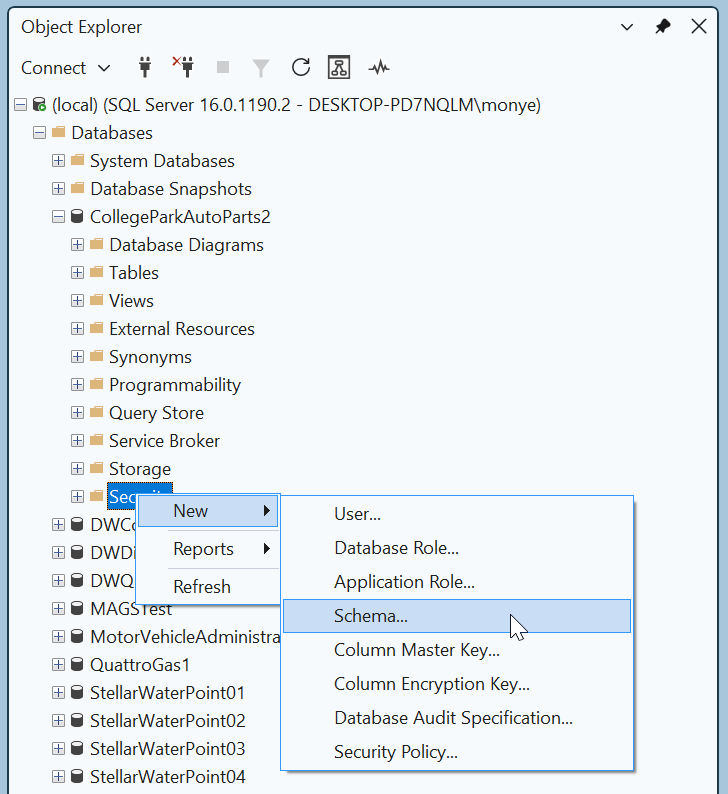Expand the StellarWaterPoint02 database node
Screen dimensions: 728x794
coord(58,720)
